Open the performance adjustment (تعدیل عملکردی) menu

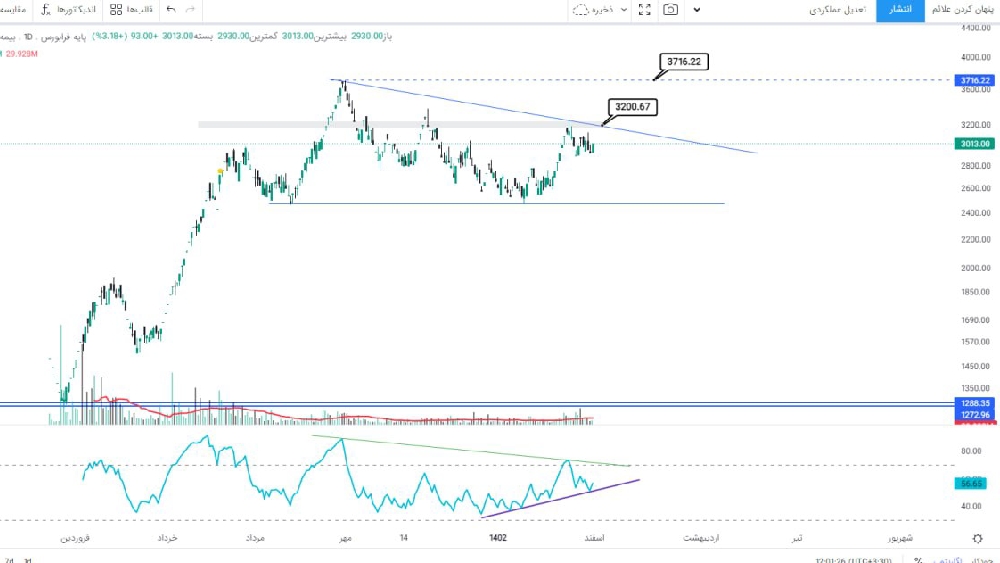pyautogui.click(x=838, y=10)
